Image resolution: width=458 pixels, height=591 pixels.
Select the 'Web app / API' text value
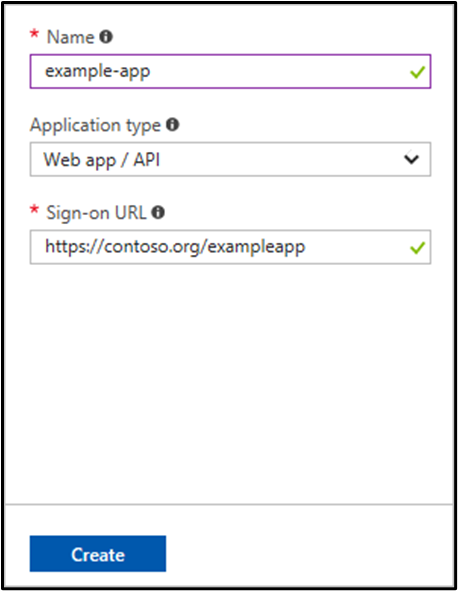click(102, 160)
